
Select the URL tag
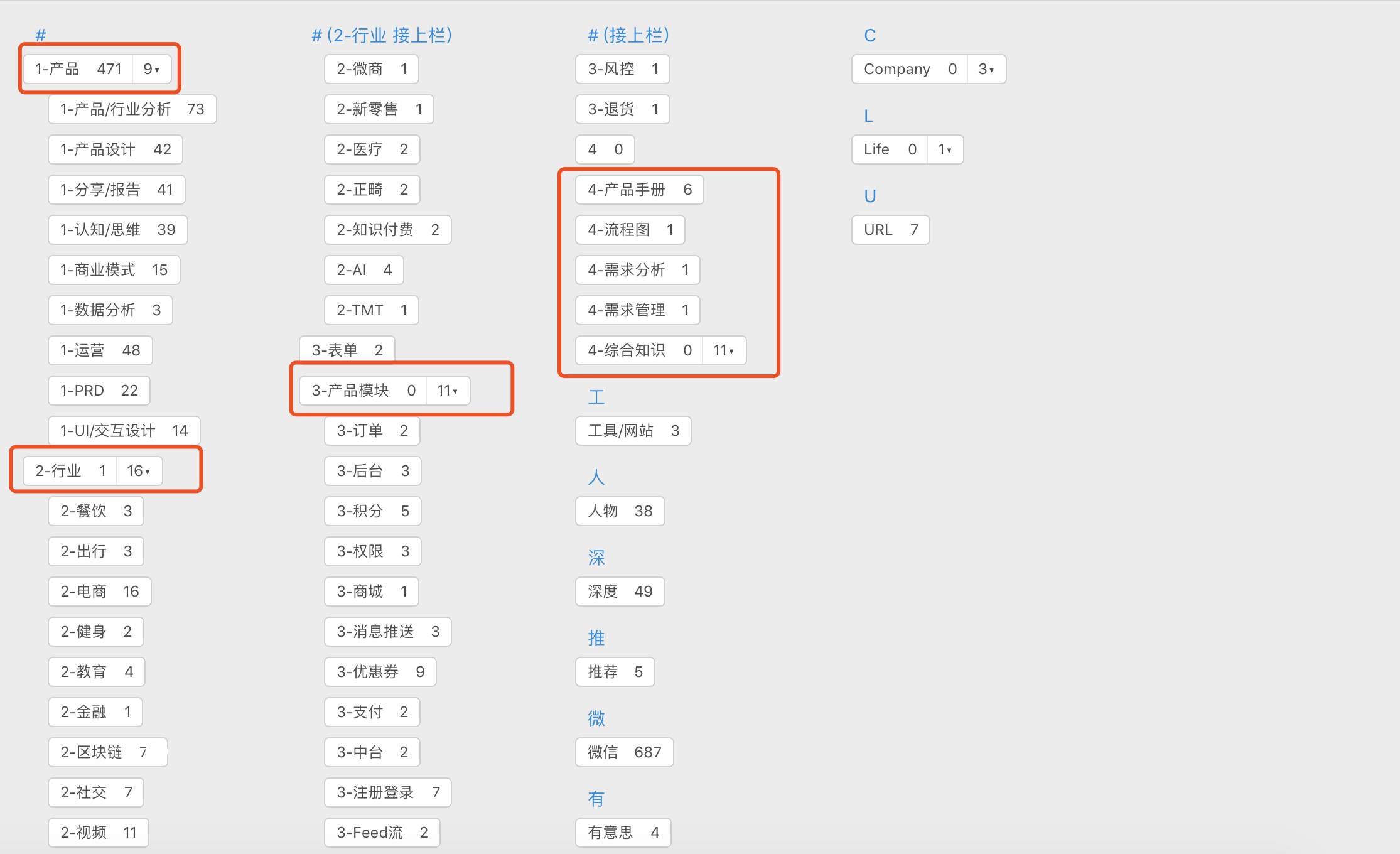click(x=890, y=230)
